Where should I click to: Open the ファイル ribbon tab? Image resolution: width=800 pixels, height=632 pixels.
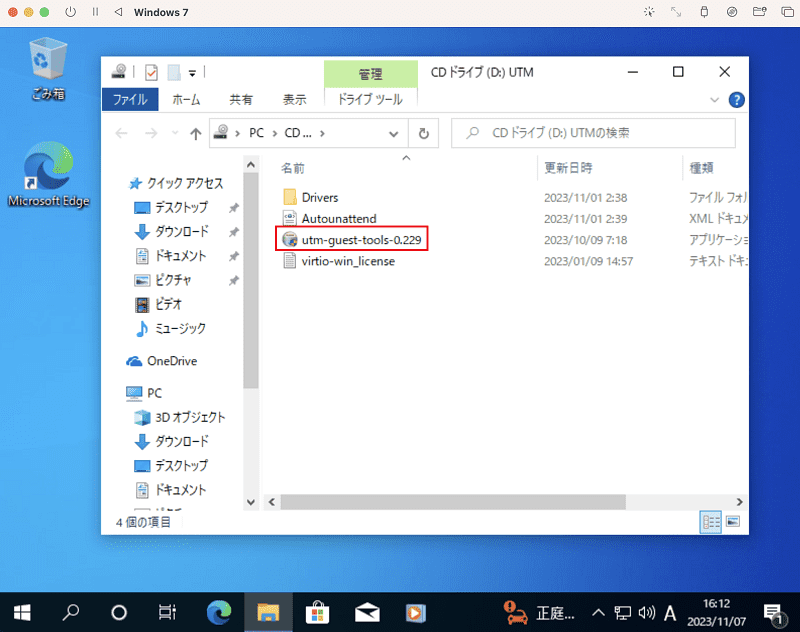[130, 99]
